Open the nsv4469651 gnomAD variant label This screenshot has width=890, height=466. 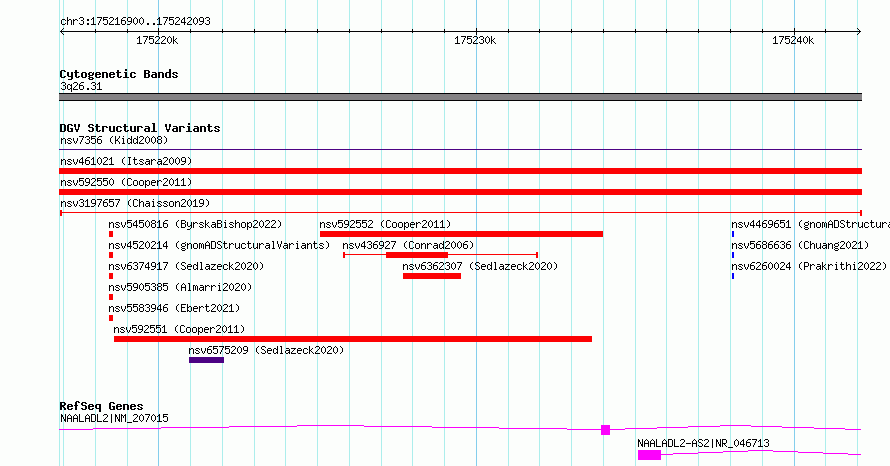(x=810, y=224)
